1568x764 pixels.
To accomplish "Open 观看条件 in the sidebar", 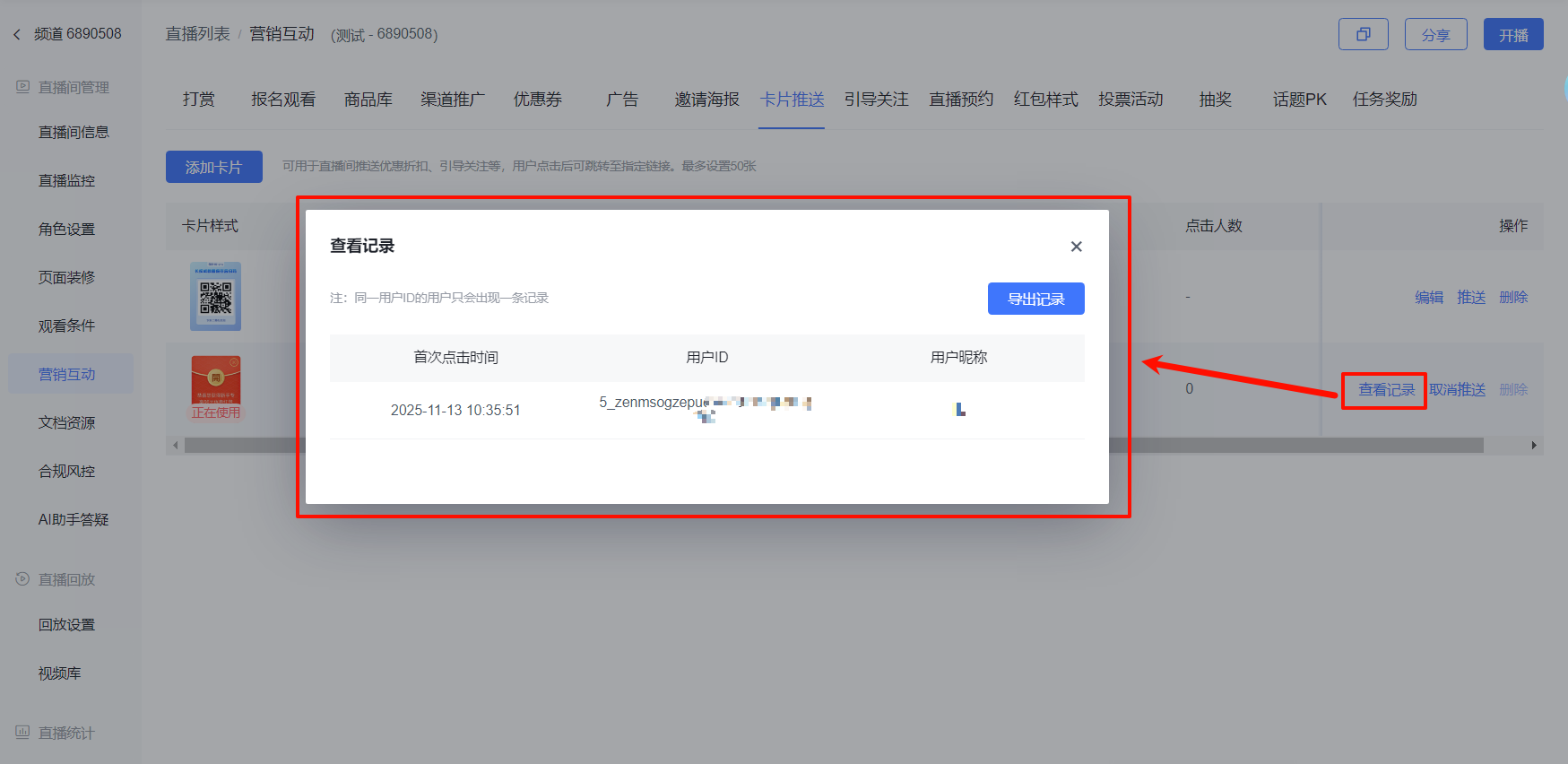I will click(x=66, y=326).
